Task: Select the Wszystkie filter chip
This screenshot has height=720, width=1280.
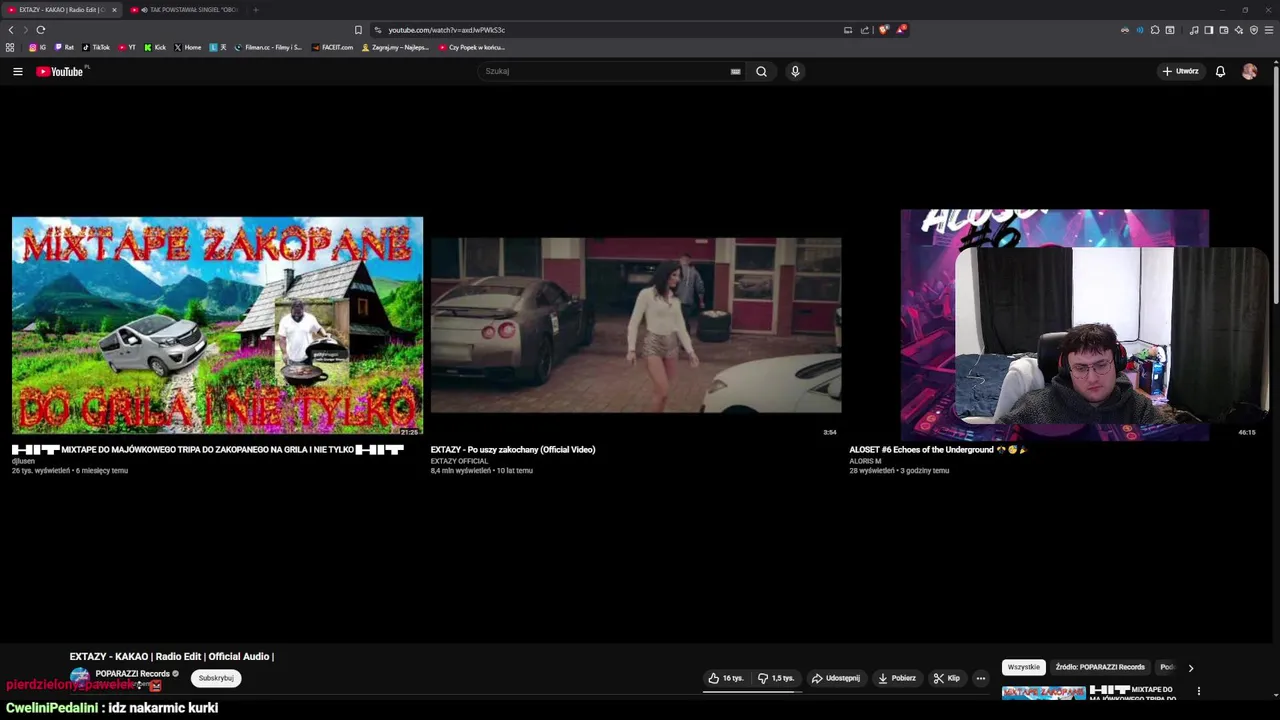Action: tap(1023, 667)
